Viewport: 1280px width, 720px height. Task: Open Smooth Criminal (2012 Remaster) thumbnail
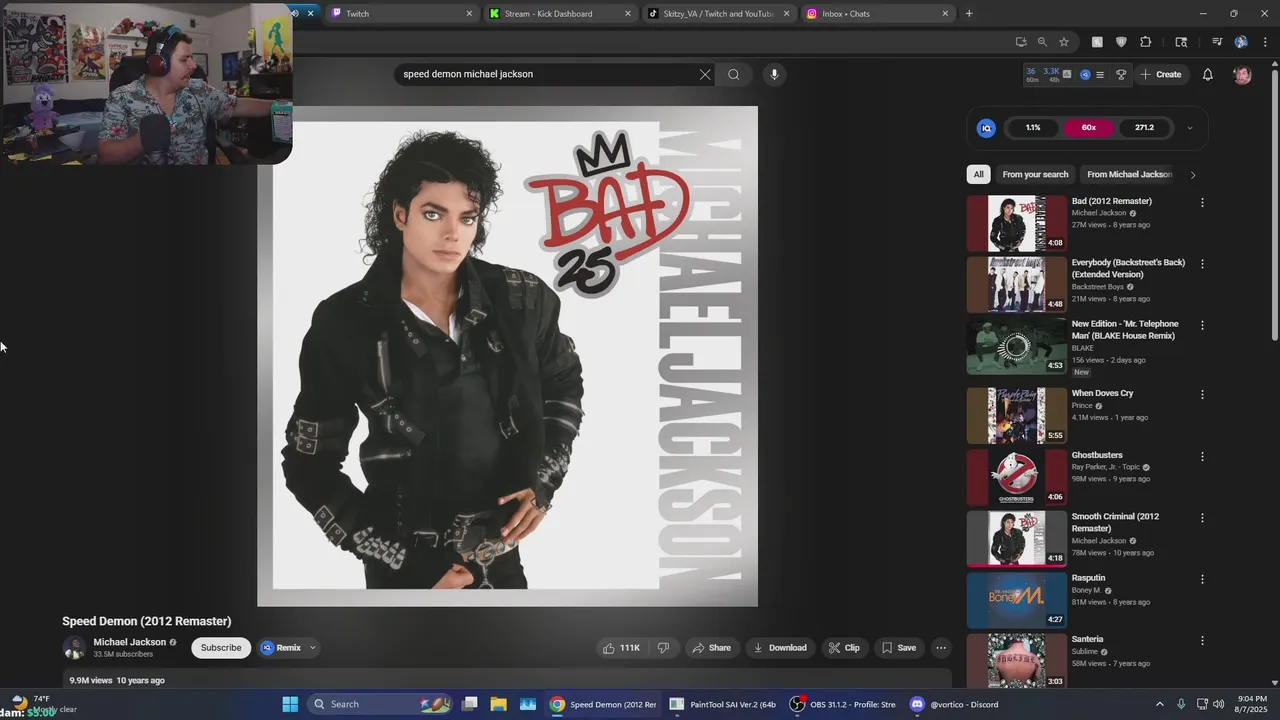point(1016,539)
